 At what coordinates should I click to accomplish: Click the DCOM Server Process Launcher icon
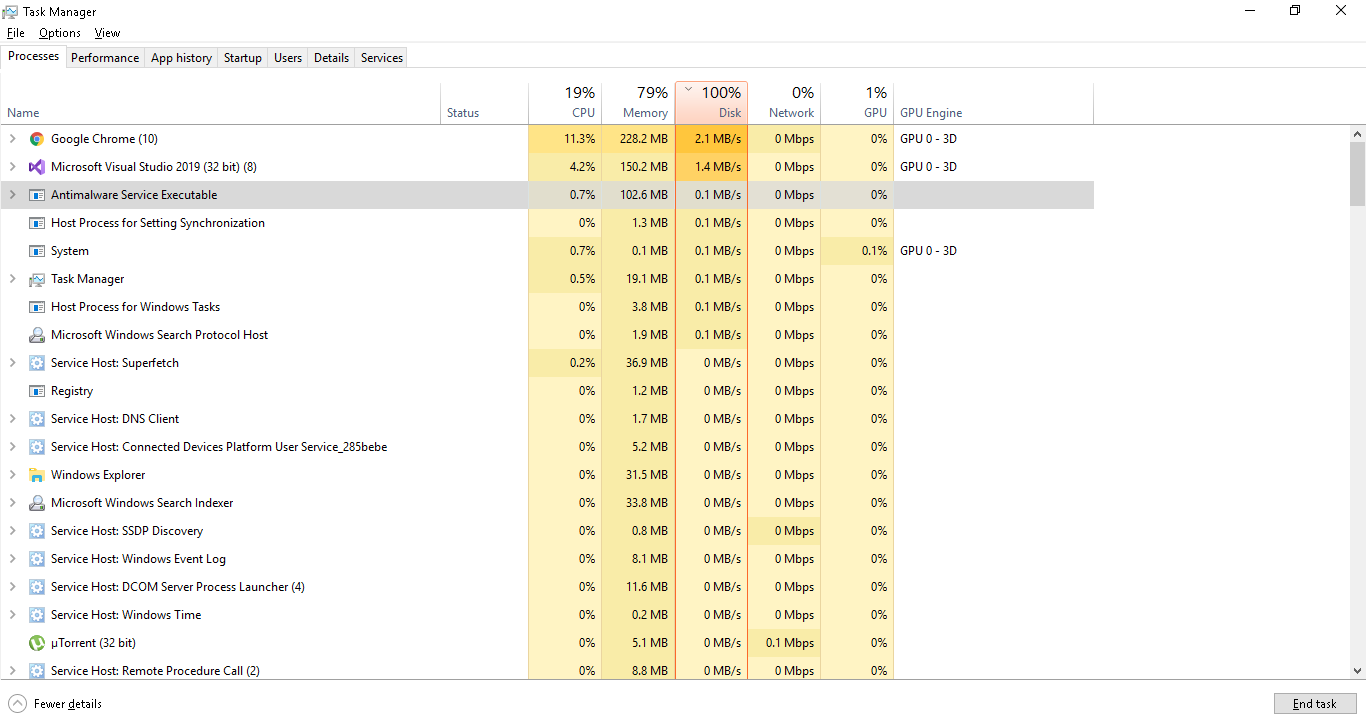click(x=37, y=587)
